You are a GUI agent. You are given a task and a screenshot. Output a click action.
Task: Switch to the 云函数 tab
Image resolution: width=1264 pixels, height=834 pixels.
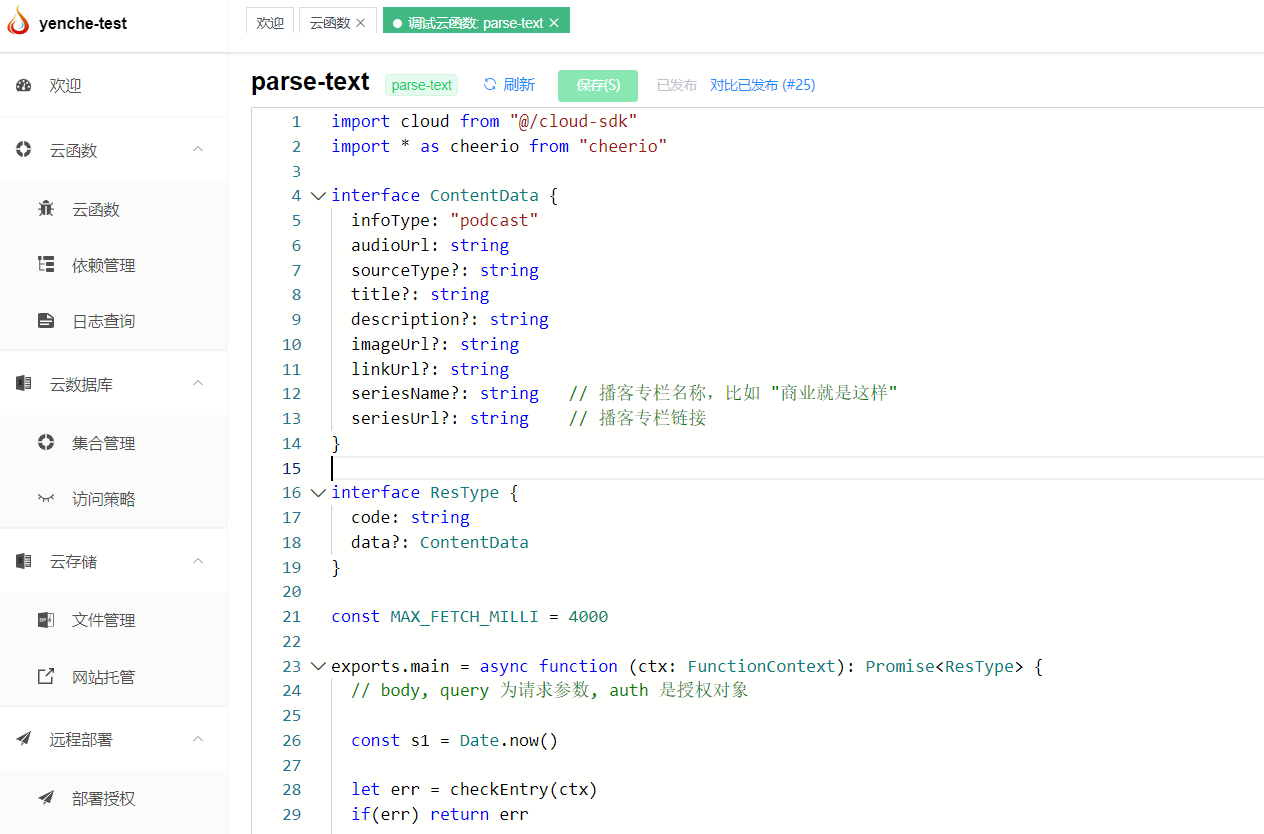coord(330,23)
